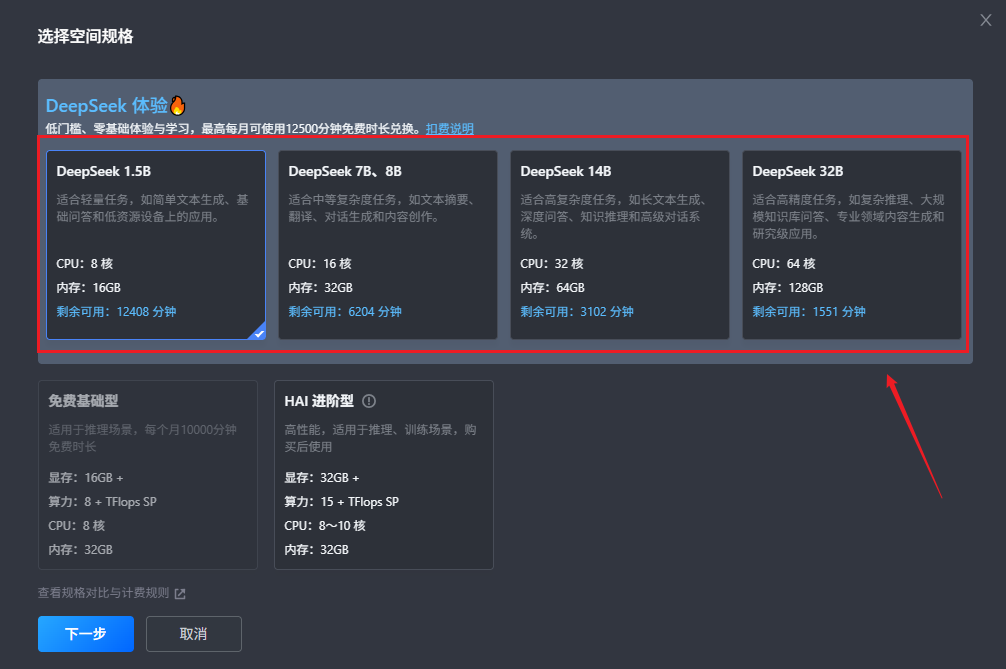This screenshot has height=669, width=1006.
Task: Click the 内存：128GB text
Action: (788, 288)
